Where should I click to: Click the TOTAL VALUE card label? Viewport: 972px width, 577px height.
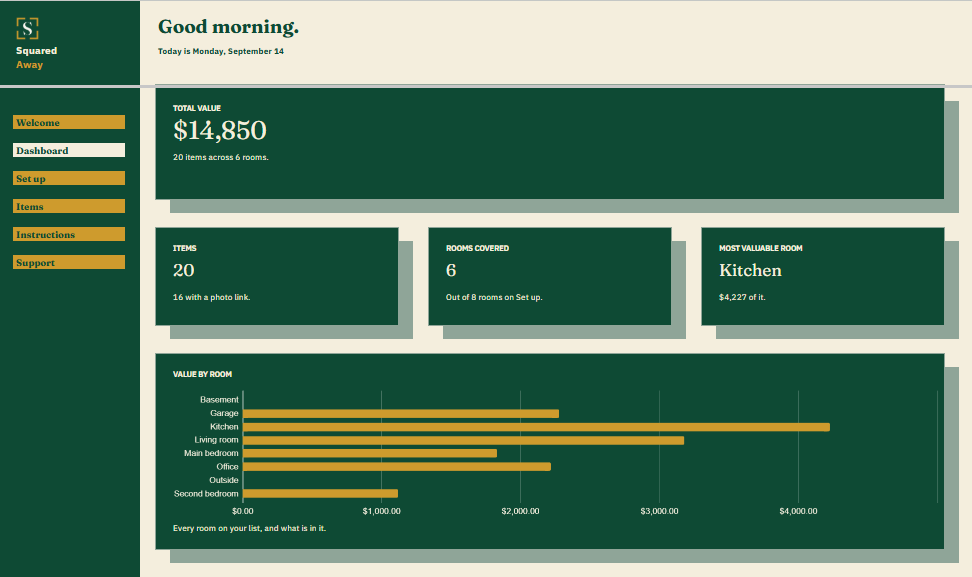tap(197, 108)
